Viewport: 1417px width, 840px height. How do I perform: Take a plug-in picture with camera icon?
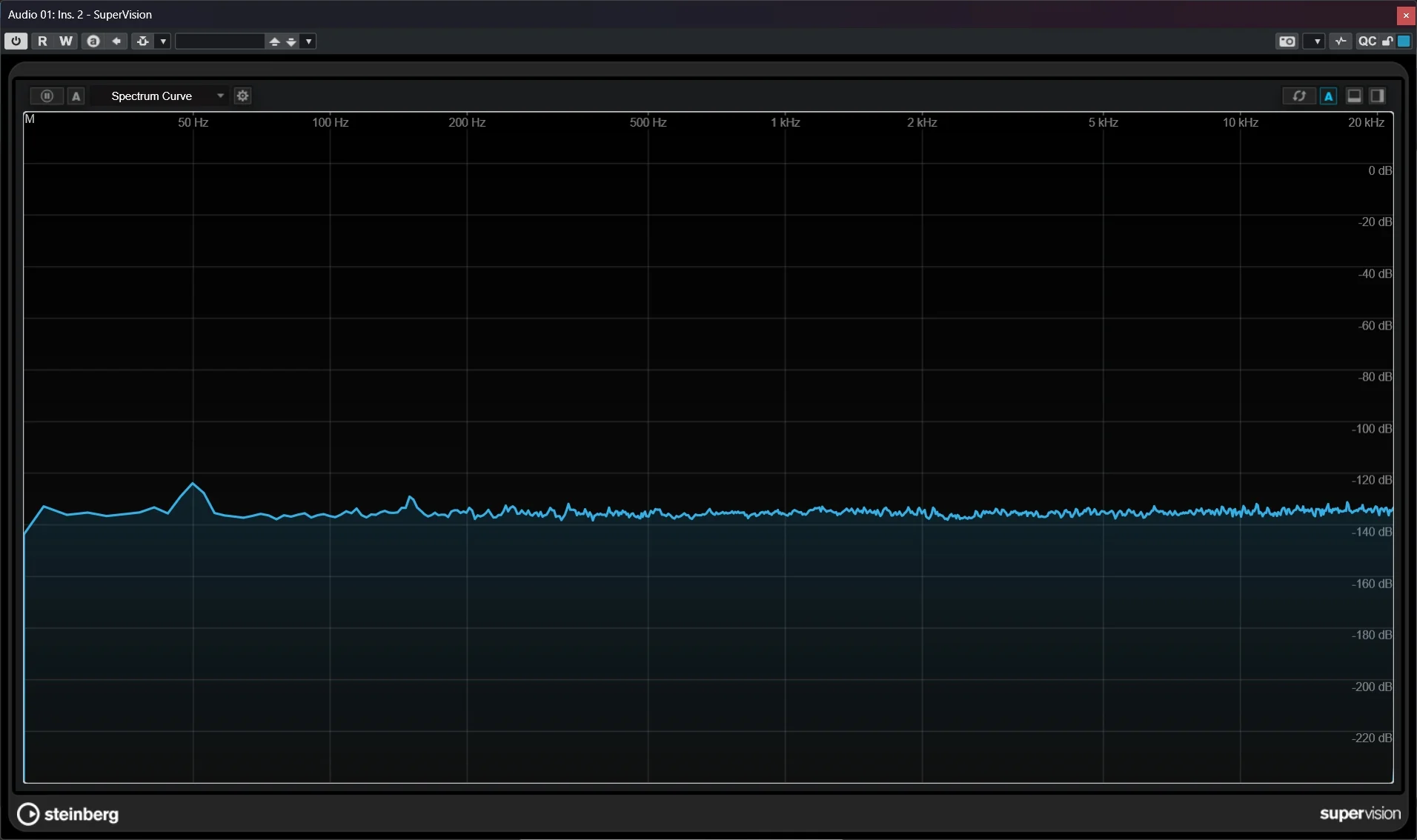1287,41
